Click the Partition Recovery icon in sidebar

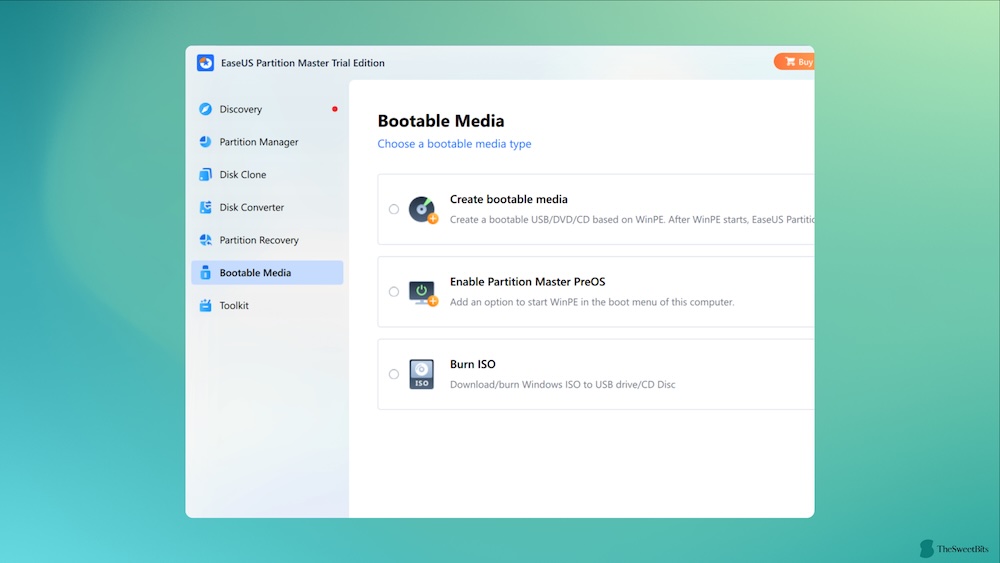[x=205, y=240]
